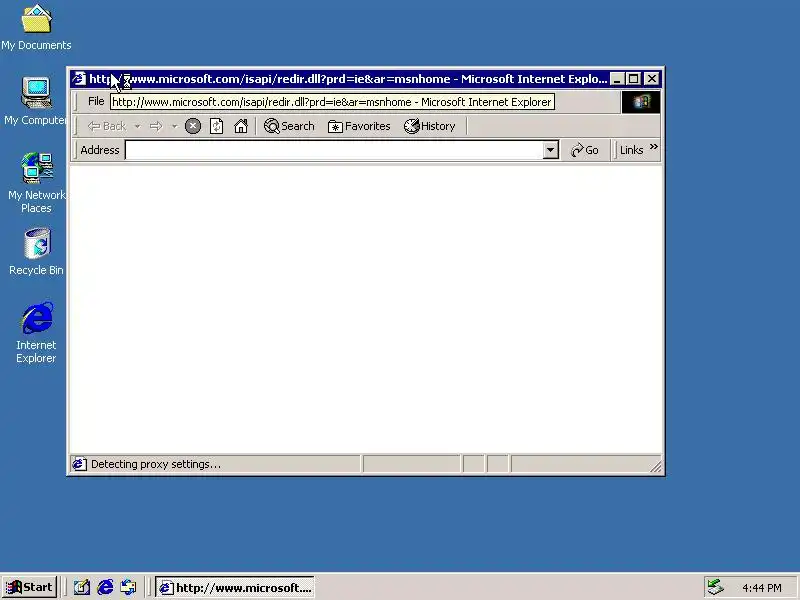The height and width of the screenshot is (600, 800).
Task: Refresh the page using the Refresh icon
Action: (217, 126)
